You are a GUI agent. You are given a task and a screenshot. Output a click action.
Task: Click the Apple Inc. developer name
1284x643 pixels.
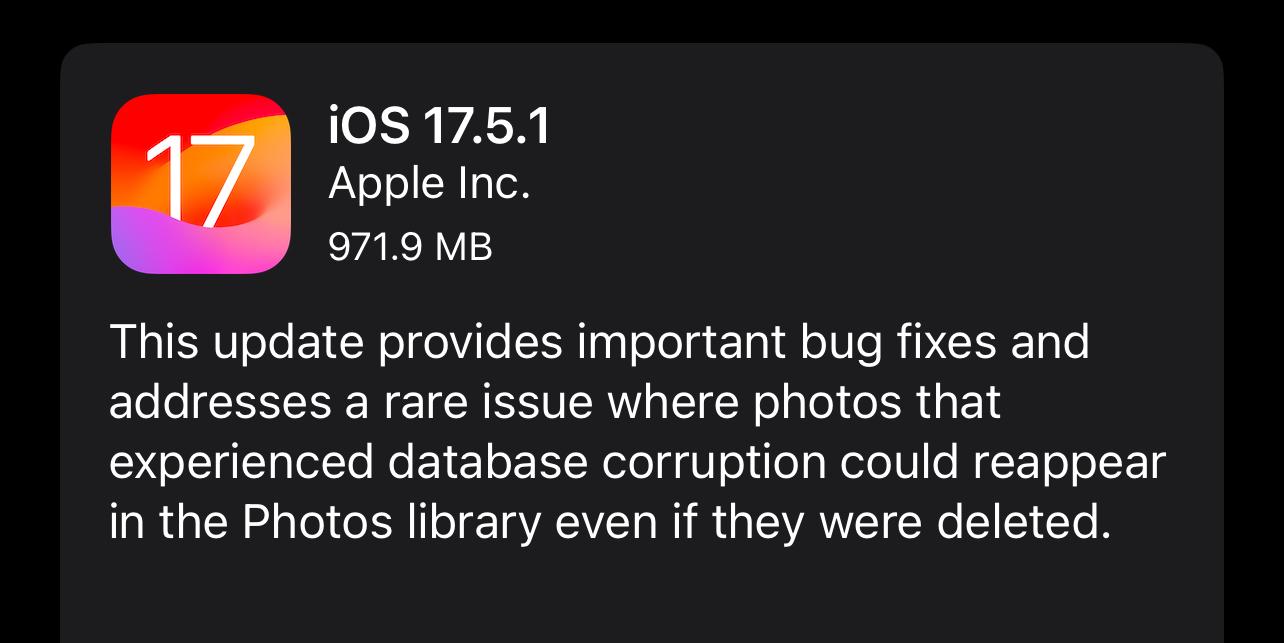[x=429, y=184]
